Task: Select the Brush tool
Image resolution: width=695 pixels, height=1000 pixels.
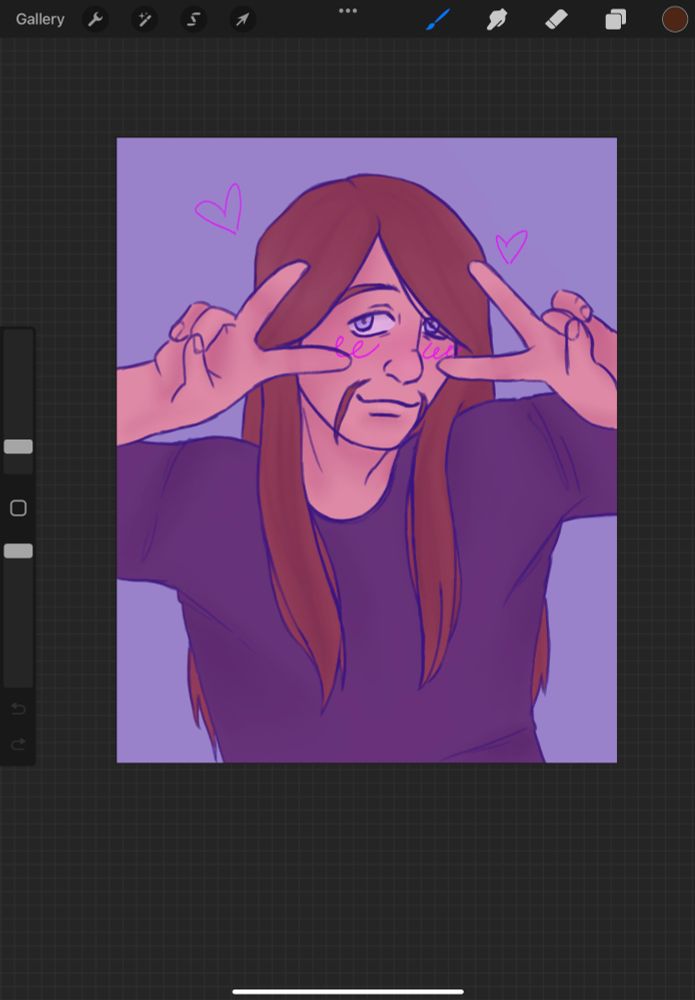Action: 438,20
